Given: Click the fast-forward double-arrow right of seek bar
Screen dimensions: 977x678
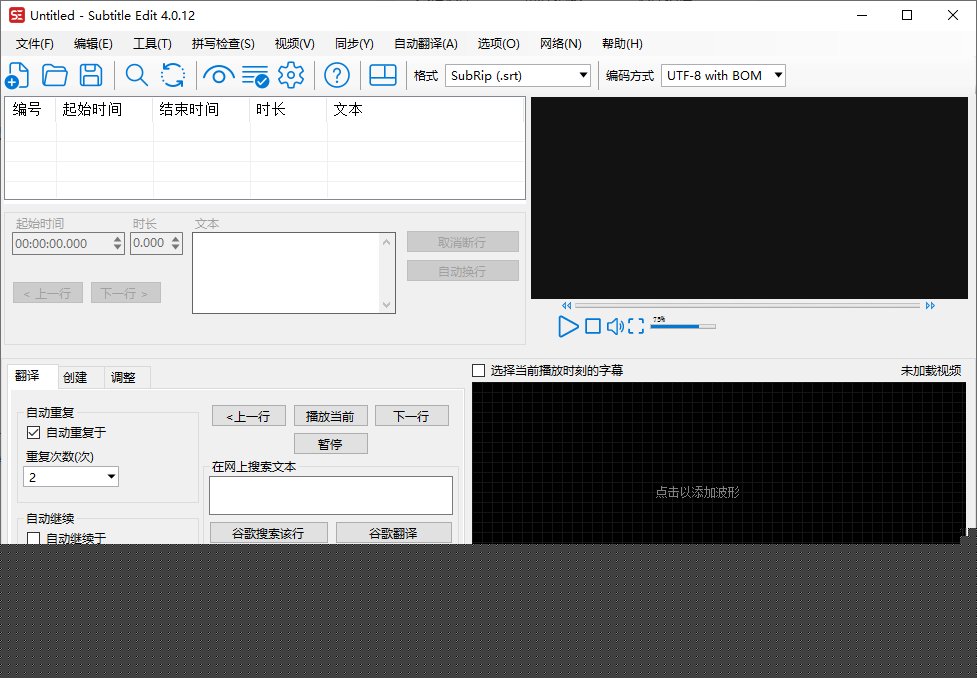Looking at the screenshot, I should pyautogui.click(x=930, y=305).
